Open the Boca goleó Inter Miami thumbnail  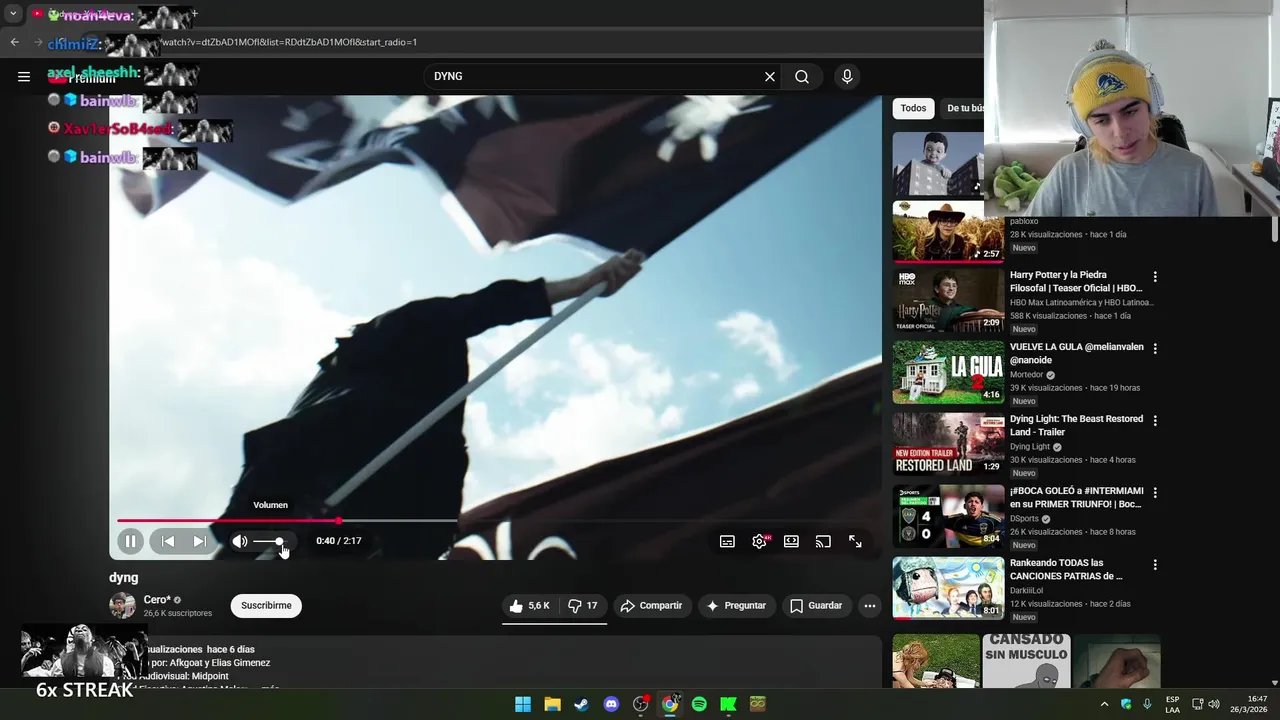click(x=948, y=516)
